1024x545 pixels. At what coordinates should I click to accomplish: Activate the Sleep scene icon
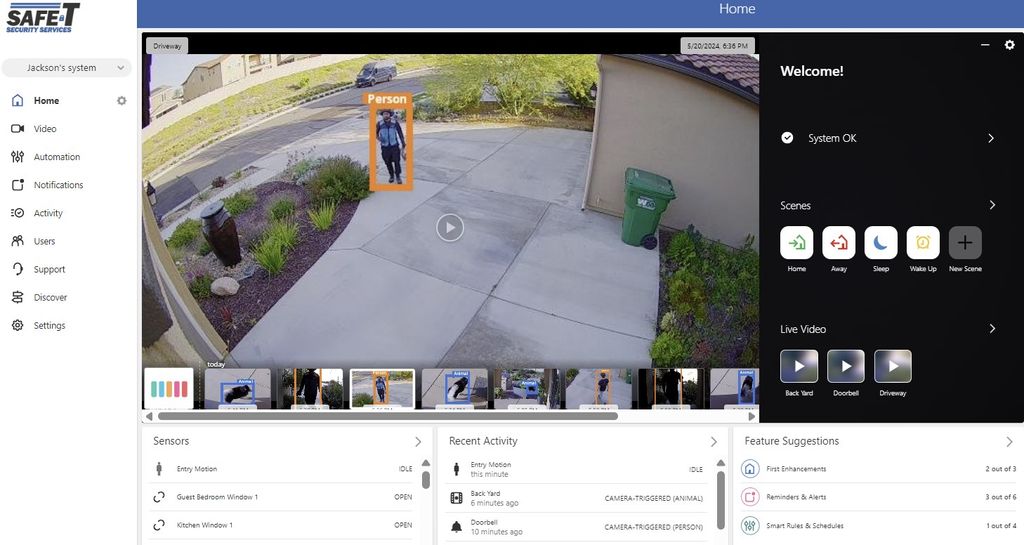(x=880, y=243)
